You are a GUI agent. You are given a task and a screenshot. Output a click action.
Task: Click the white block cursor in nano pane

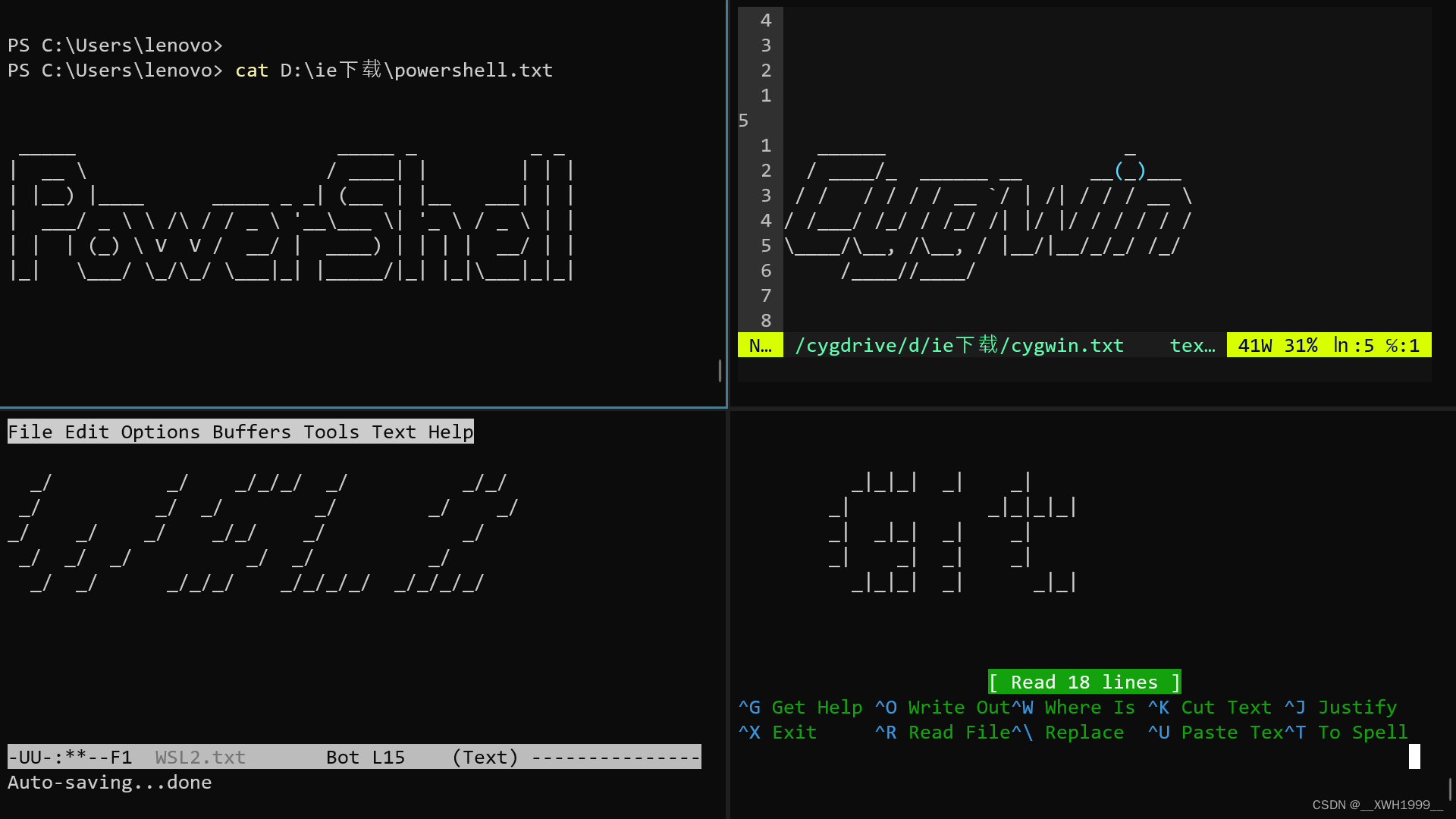[1414, 756]
